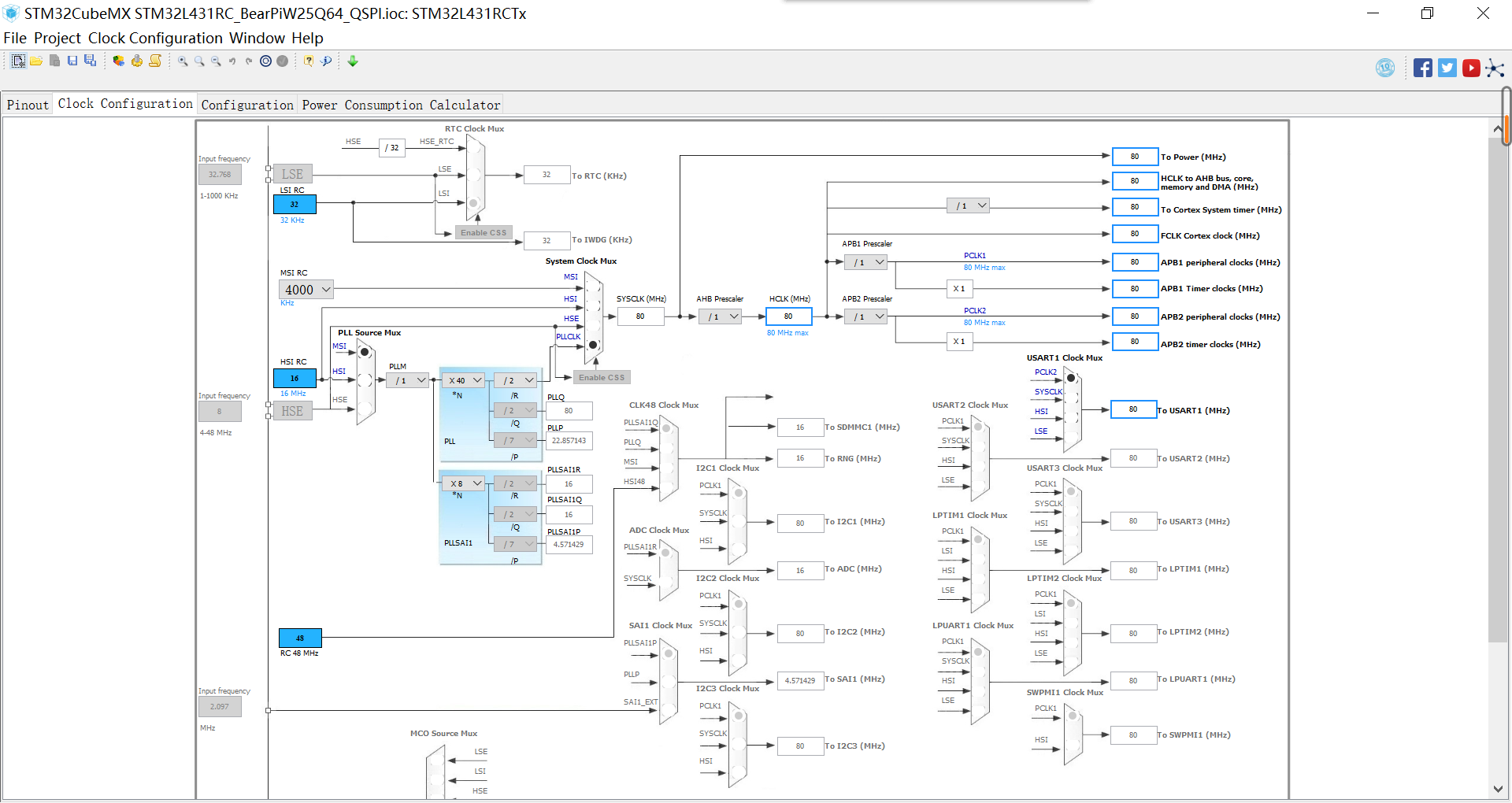This screenshot has width=1512, height=803.
Task: Open the Help menu
Action: click(x=307, y=38)
